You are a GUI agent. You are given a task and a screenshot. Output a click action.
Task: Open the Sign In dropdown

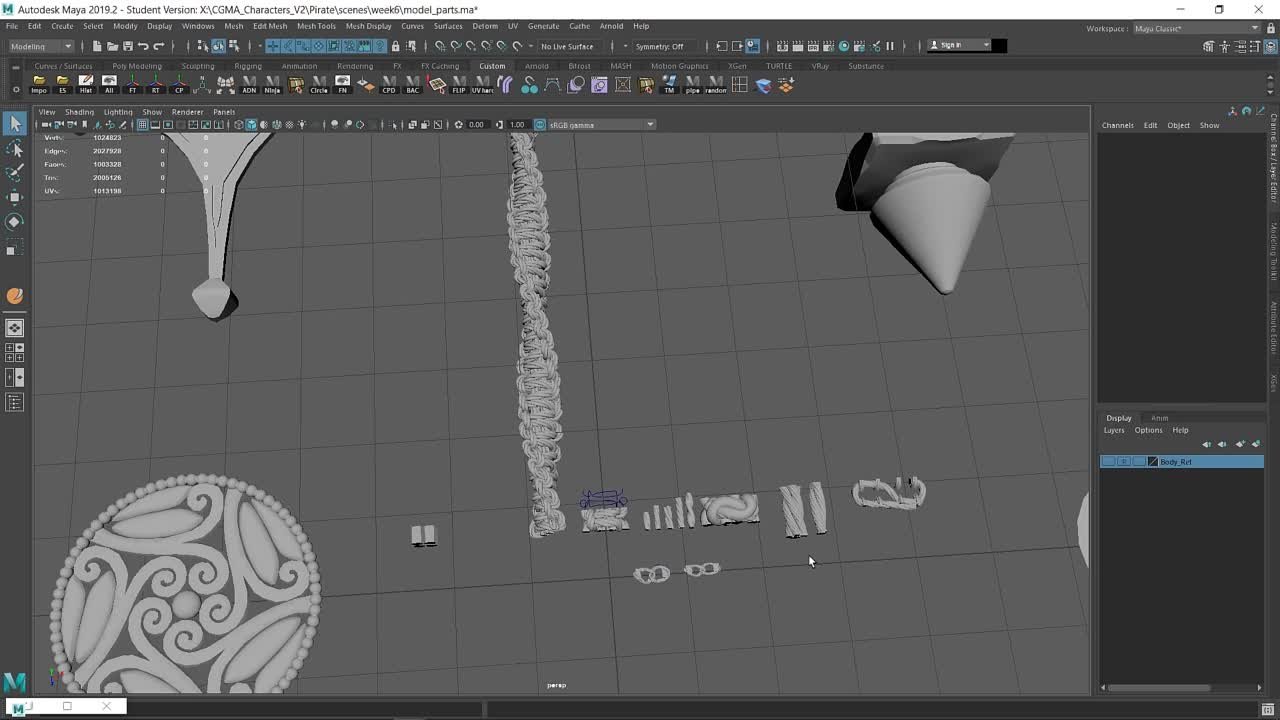(x=959, y=45)
